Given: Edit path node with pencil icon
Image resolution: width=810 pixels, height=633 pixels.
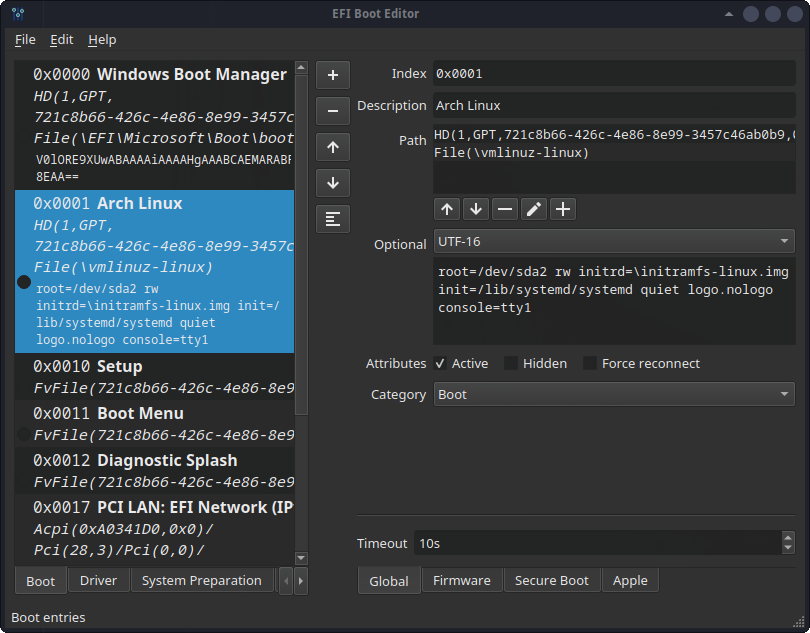Looking at the screenshot, I should click(534, 209).
